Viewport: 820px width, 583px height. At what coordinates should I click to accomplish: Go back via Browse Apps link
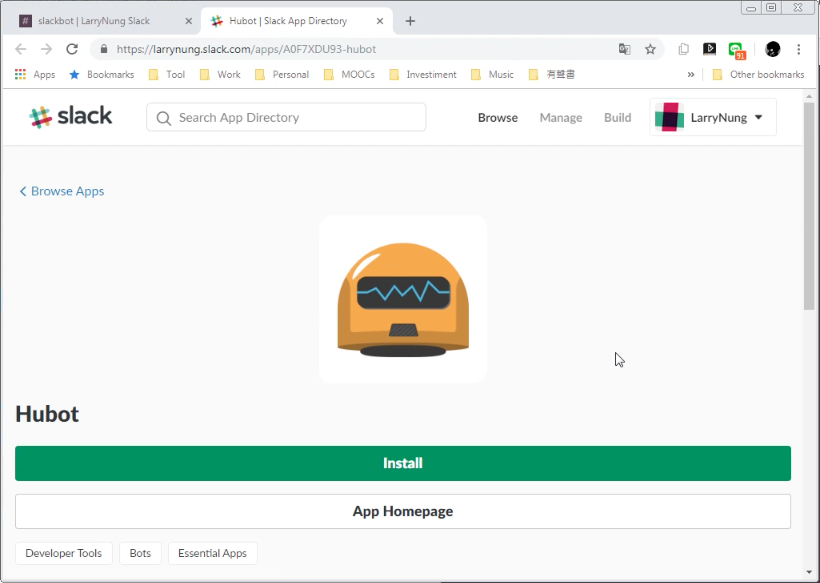(x=62, y=191)
